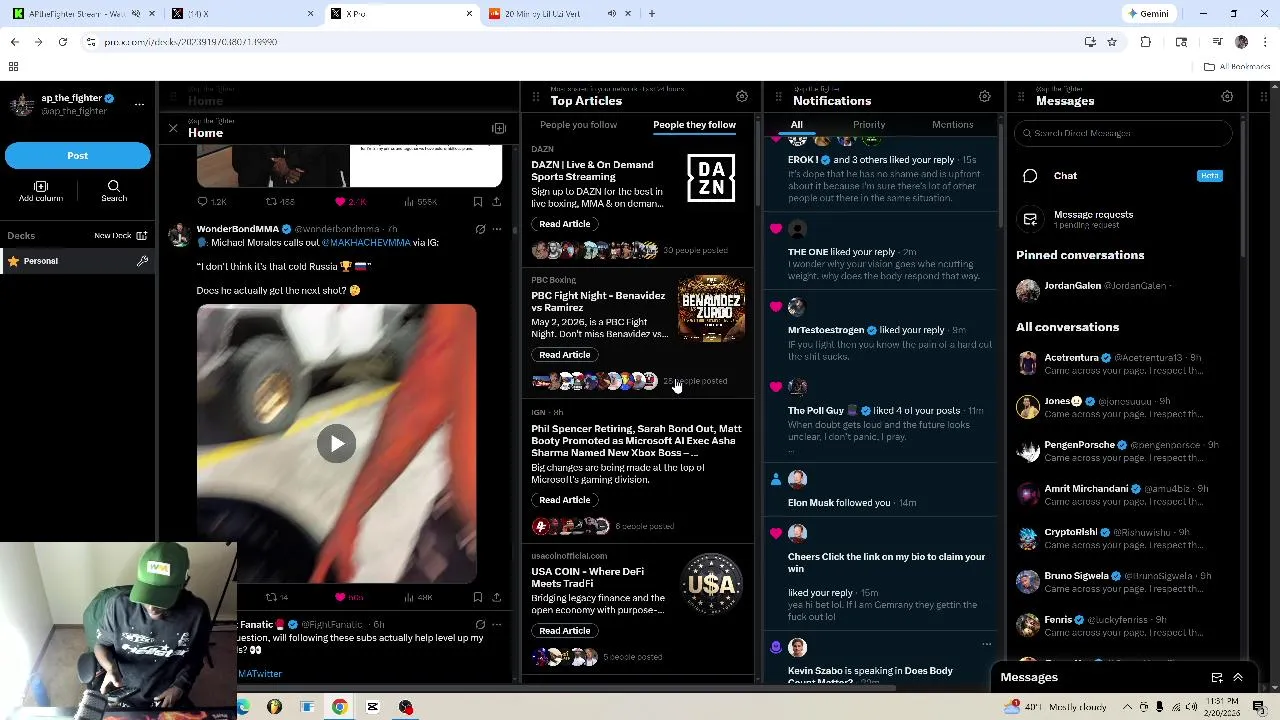Click the Grok icon on WonderBondMMA post
1280x720 pixels.
[x=480, y=229]
